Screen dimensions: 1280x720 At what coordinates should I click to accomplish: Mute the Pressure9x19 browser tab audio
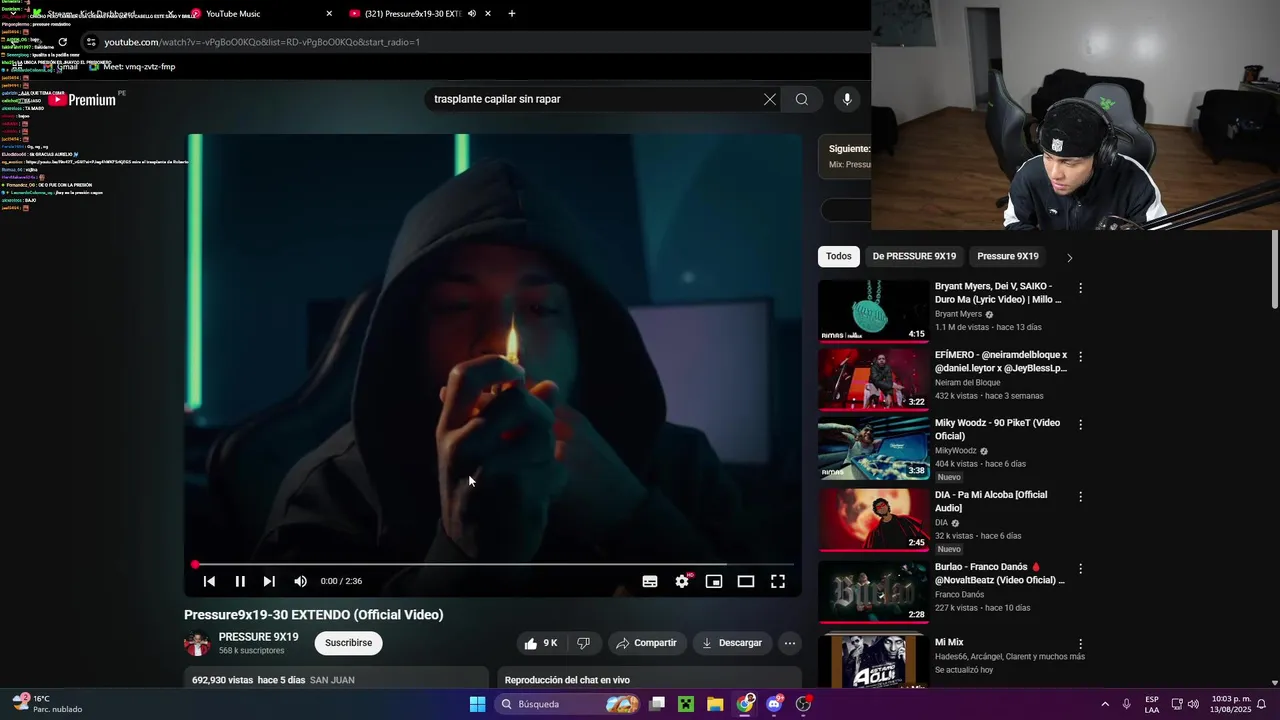[472, 14]
